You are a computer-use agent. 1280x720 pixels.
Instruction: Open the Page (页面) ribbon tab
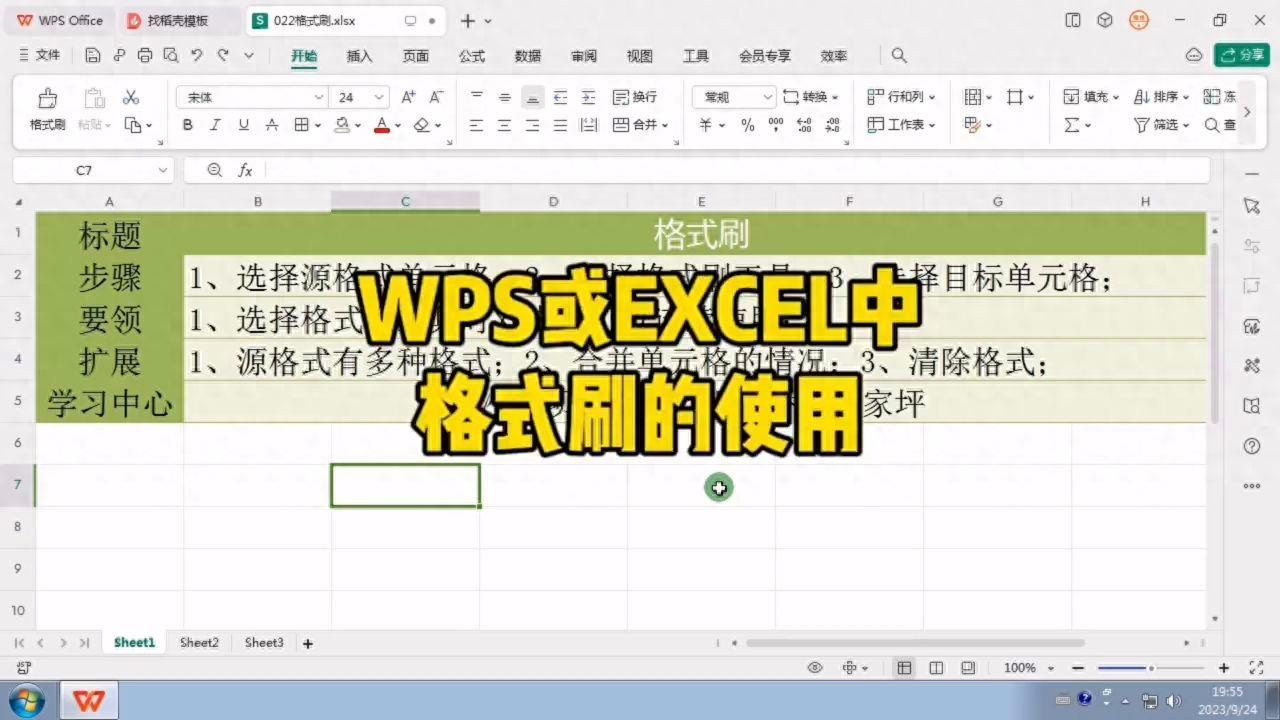pos(416,56)
